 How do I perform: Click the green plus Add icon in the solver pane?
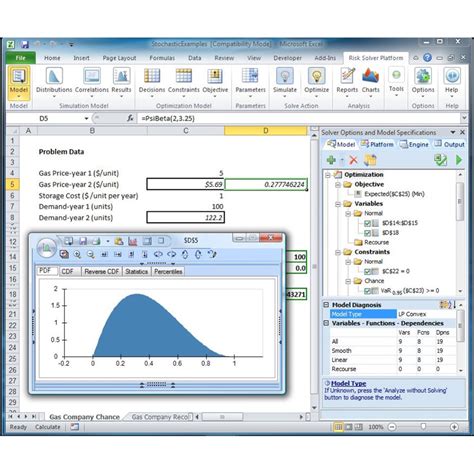tap(331, 160)
